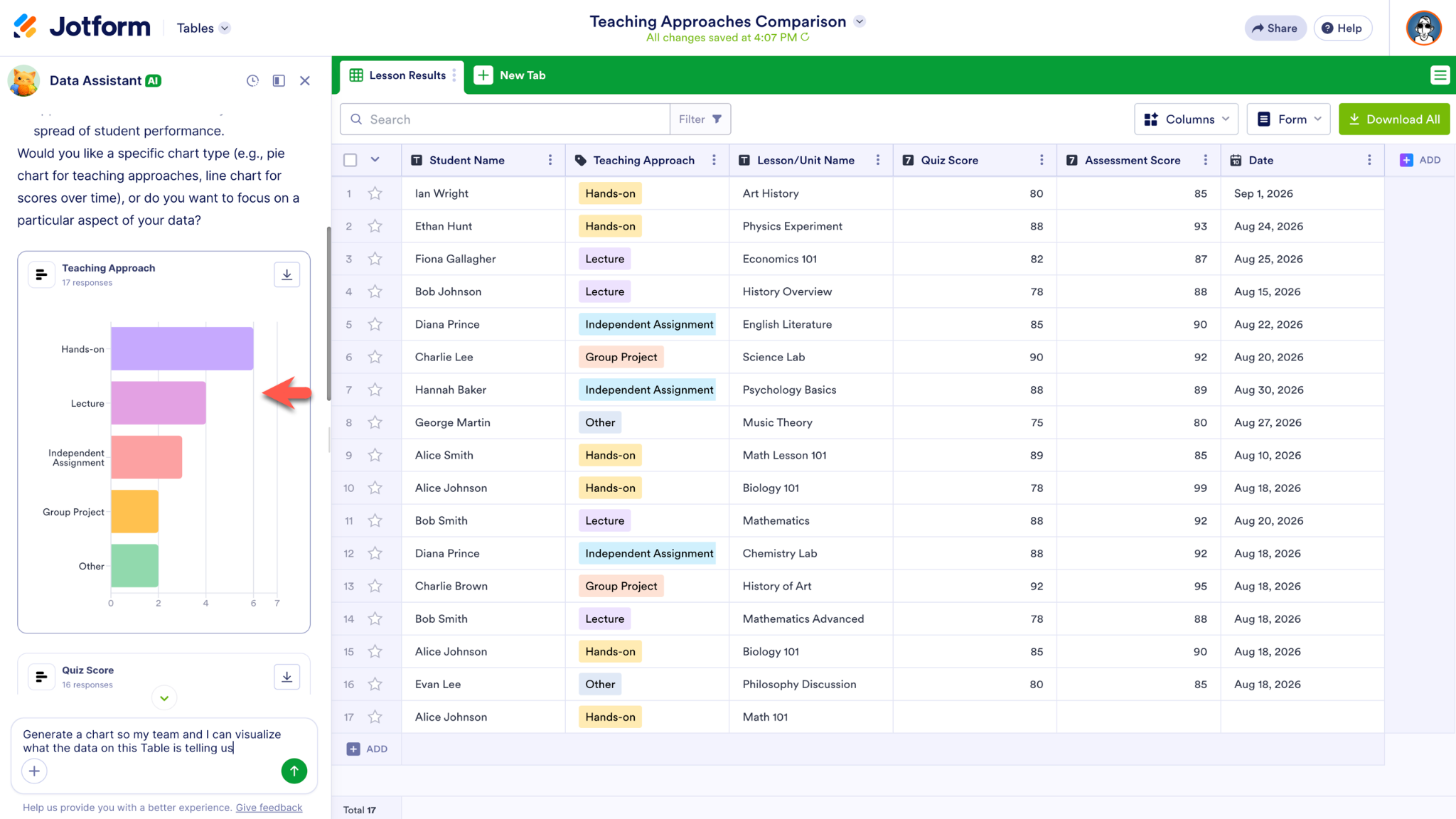Star the Charlie Lee row
The width and height of the screenshot is (1456, 819).
[375, 357]
